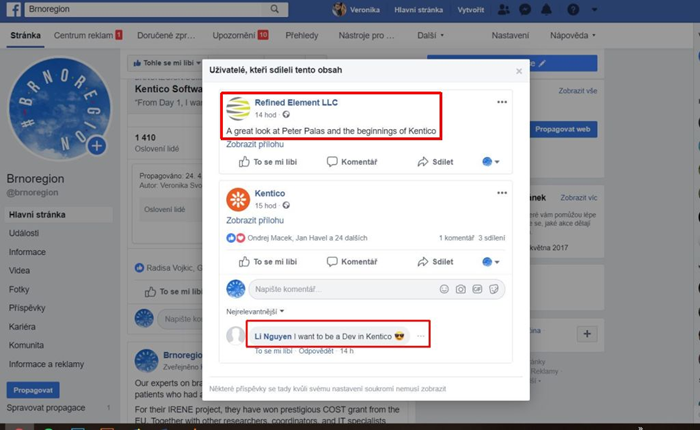700x430 pixels.
Task: Share the Kentico post
Action: (435, 262)
